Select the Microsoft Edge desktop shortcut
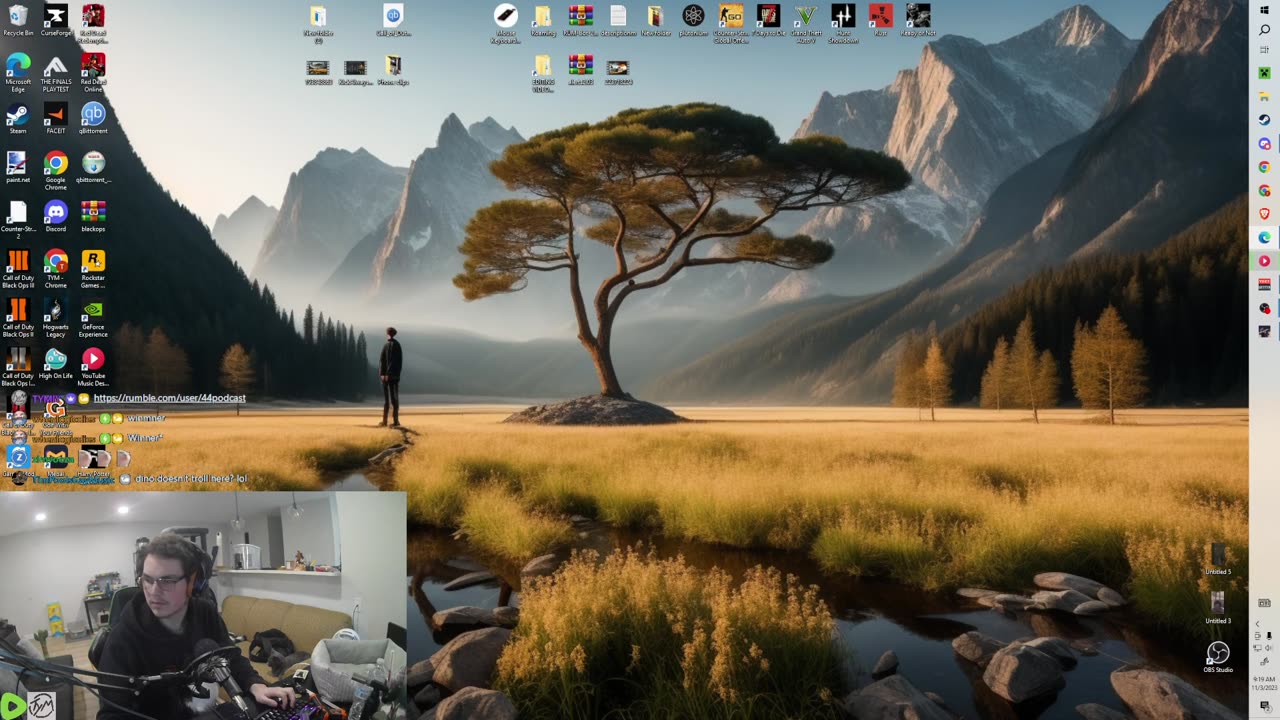 click(18, 72)
